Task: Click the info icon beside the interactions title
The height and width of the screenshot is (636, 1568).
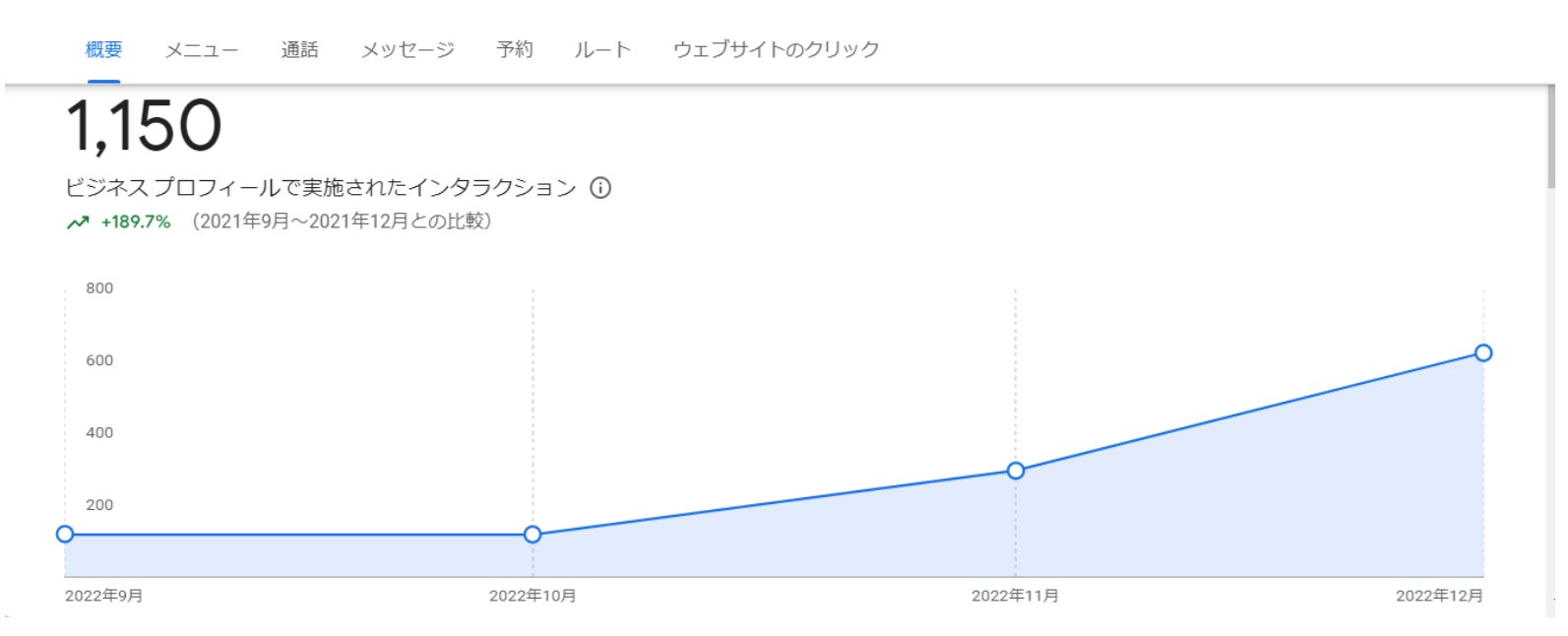Action: [600, 188]
